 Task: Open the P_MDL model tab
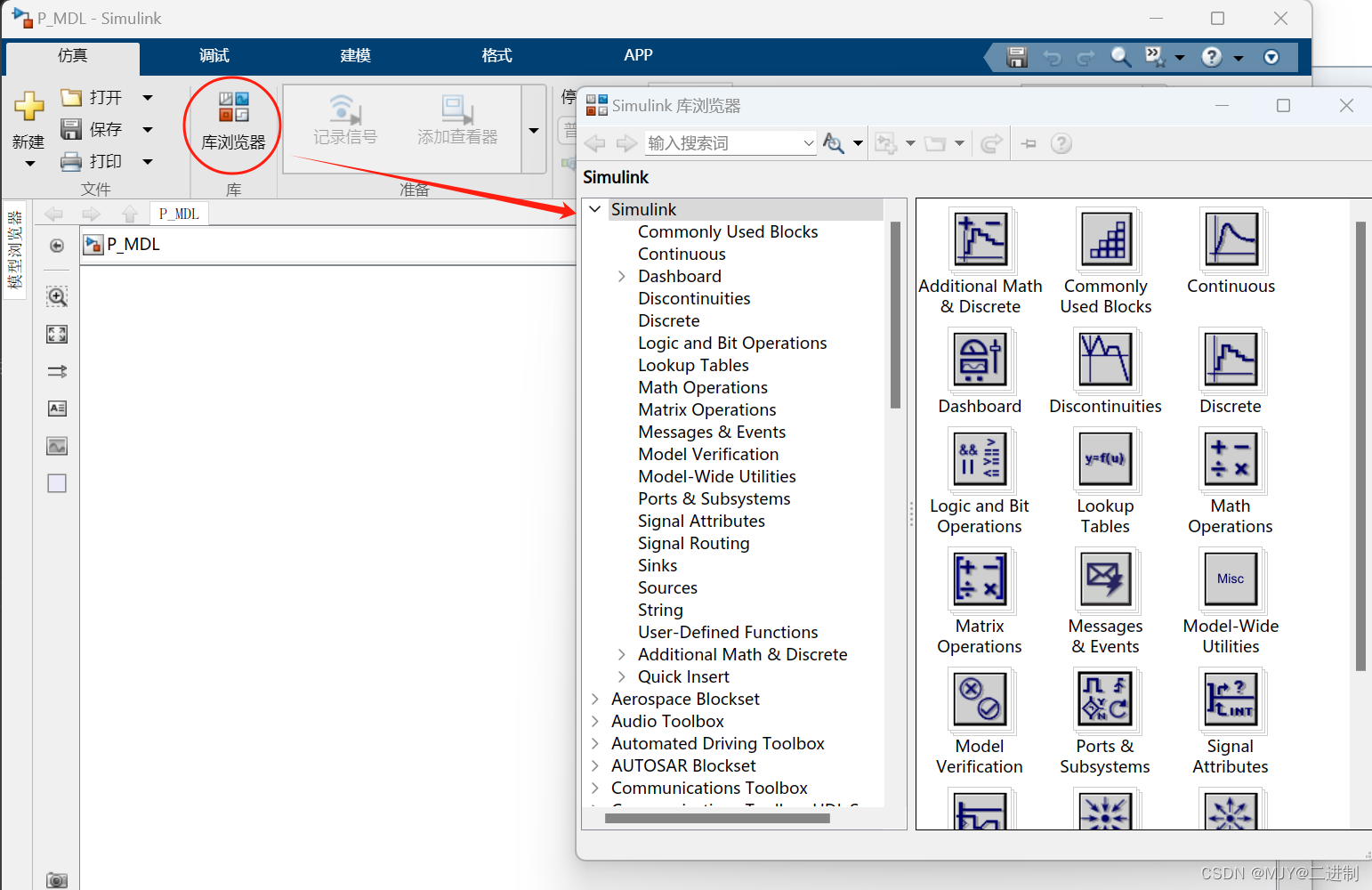(x=179, y=214)
